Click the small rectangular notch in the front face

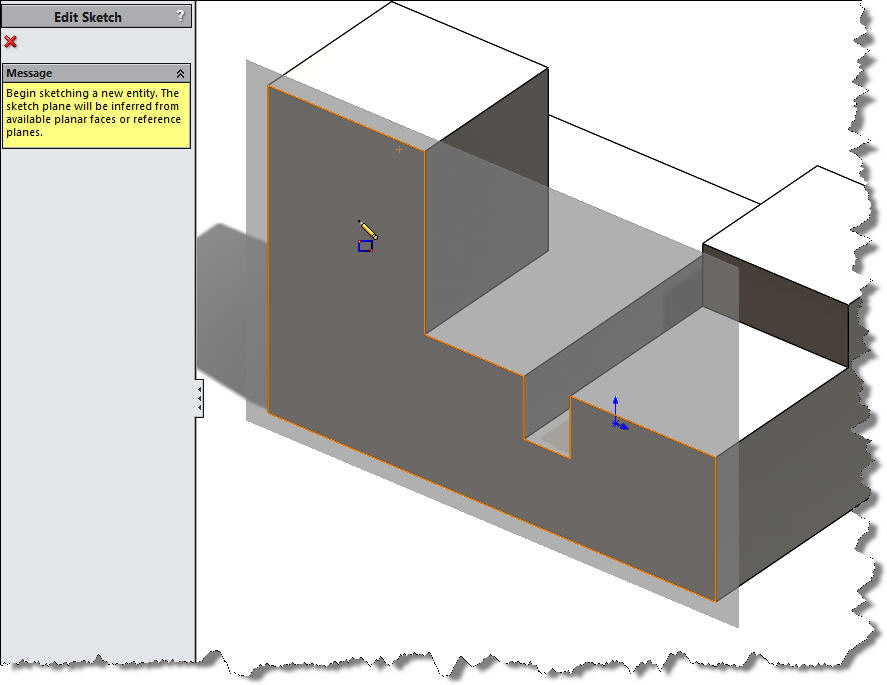[548, 430]
